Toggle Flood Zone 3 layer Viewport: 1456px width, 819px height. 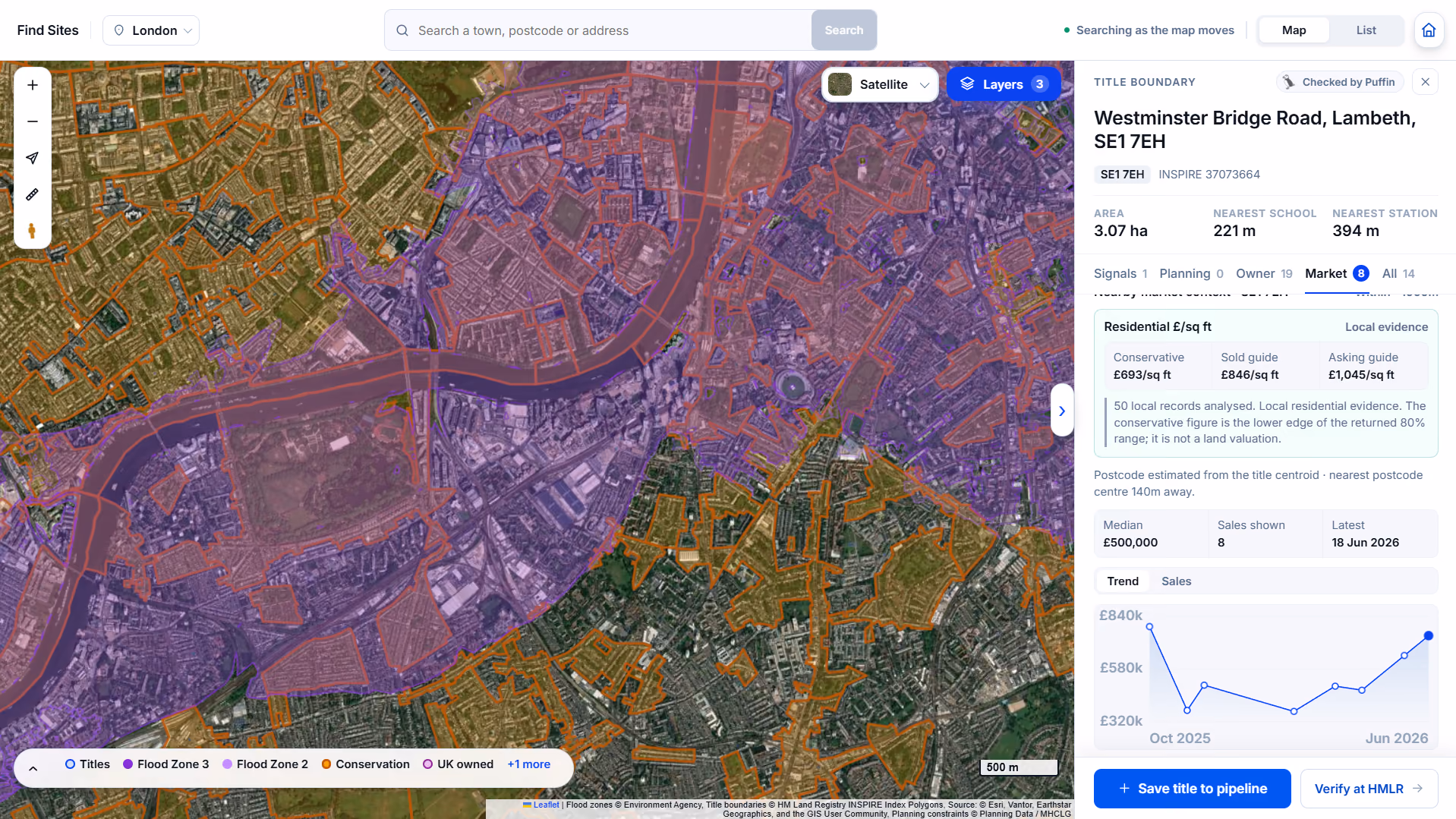[165, 764]
